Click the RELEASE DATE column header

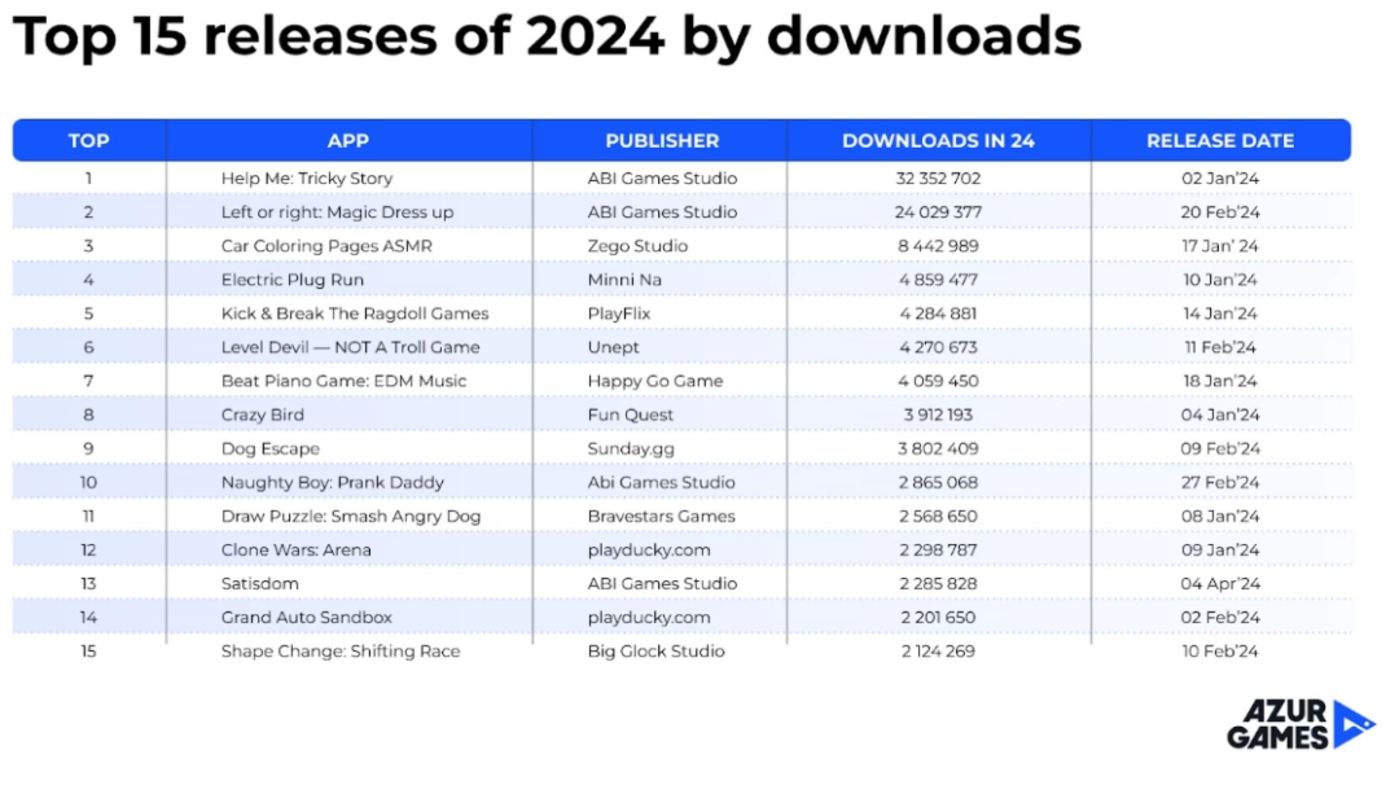click(1220, 141)
